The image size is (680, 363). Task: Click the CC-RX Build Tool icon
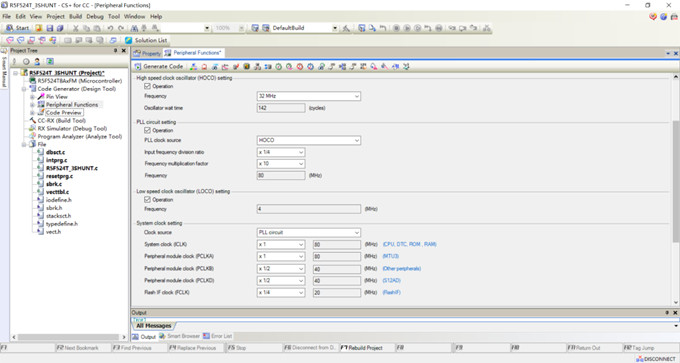point(33,121)
